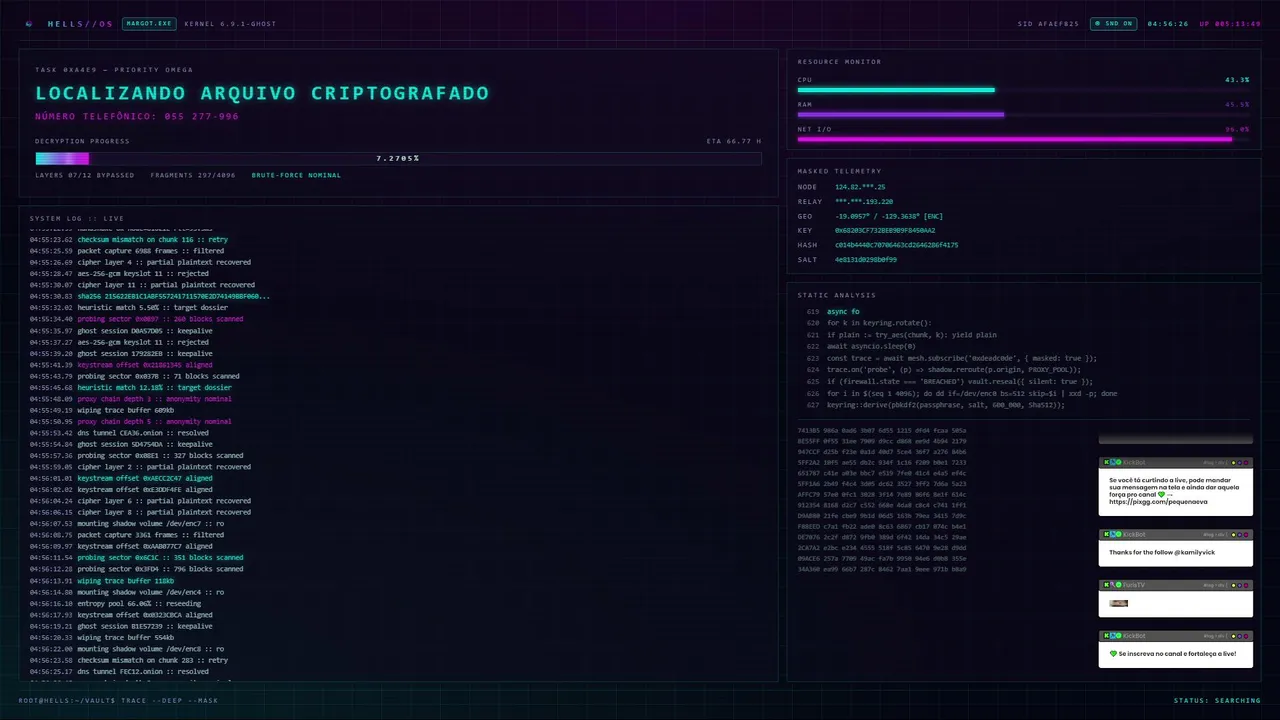This screenshot has height=720, width=1280.
Task: Click the 'ROOT@HELLS:~/VAULT$ TRACE --DEEP --MASK' command line
Action: 118,701
